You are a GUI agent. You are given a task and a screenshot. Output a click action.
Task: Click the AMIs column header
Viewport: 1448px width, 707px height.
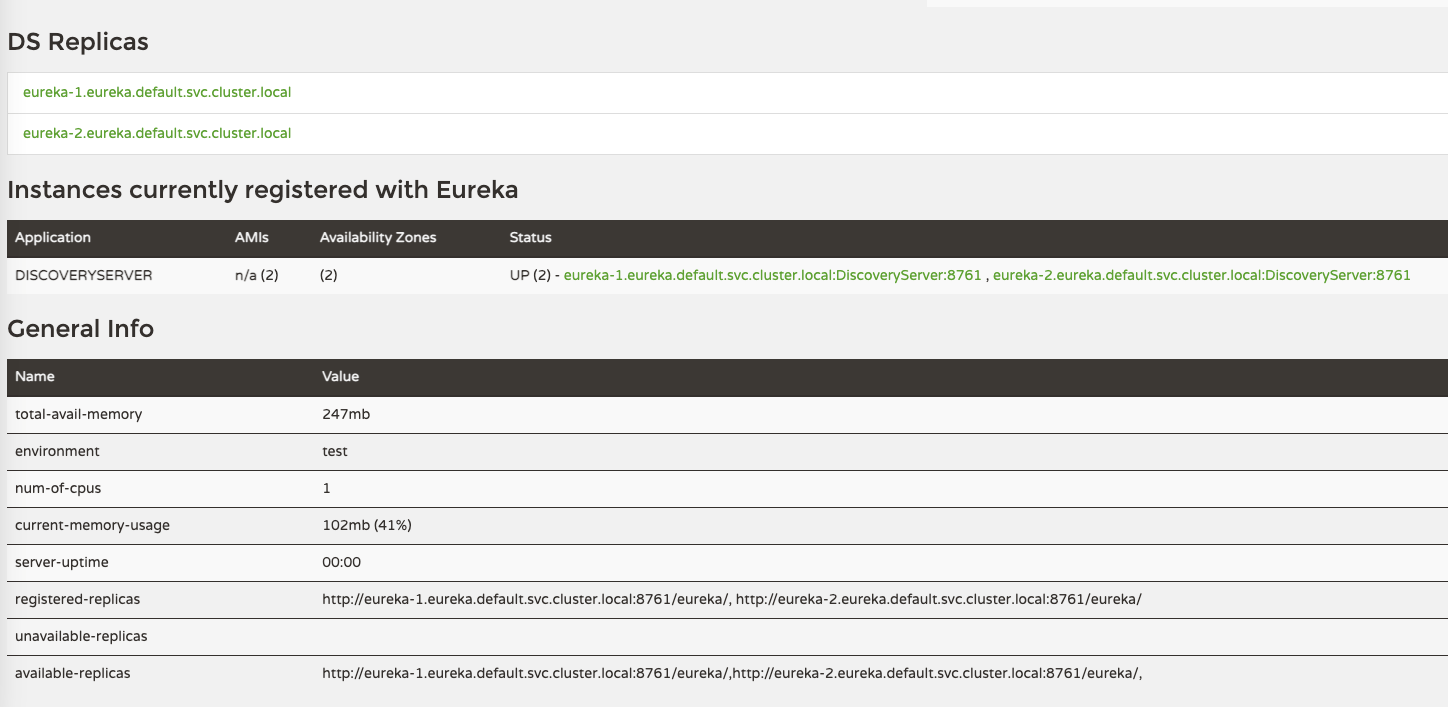pos(252,238)
